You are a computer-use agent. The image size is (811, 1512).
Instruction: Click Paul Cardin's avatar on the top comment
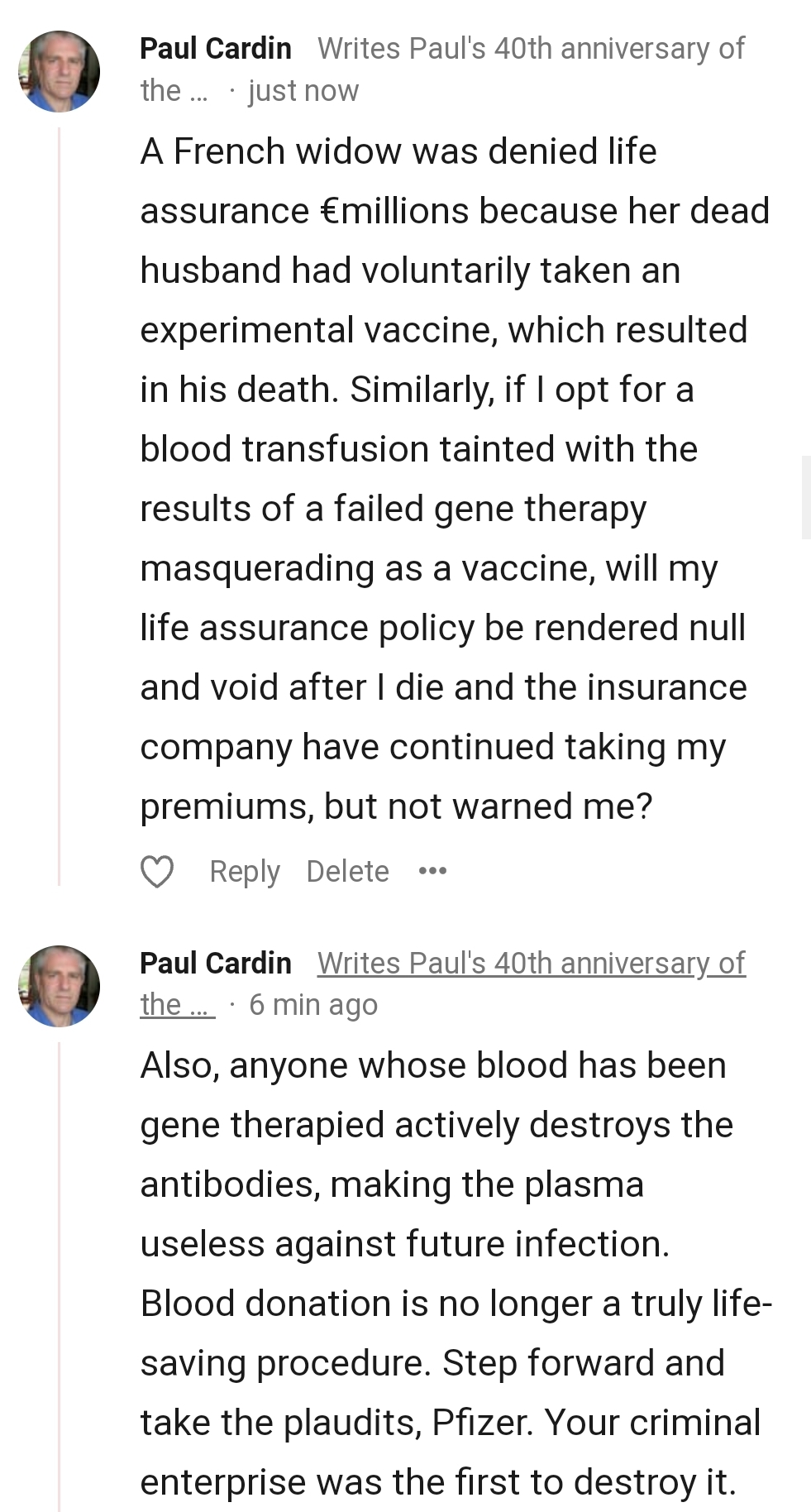[59, 72]
